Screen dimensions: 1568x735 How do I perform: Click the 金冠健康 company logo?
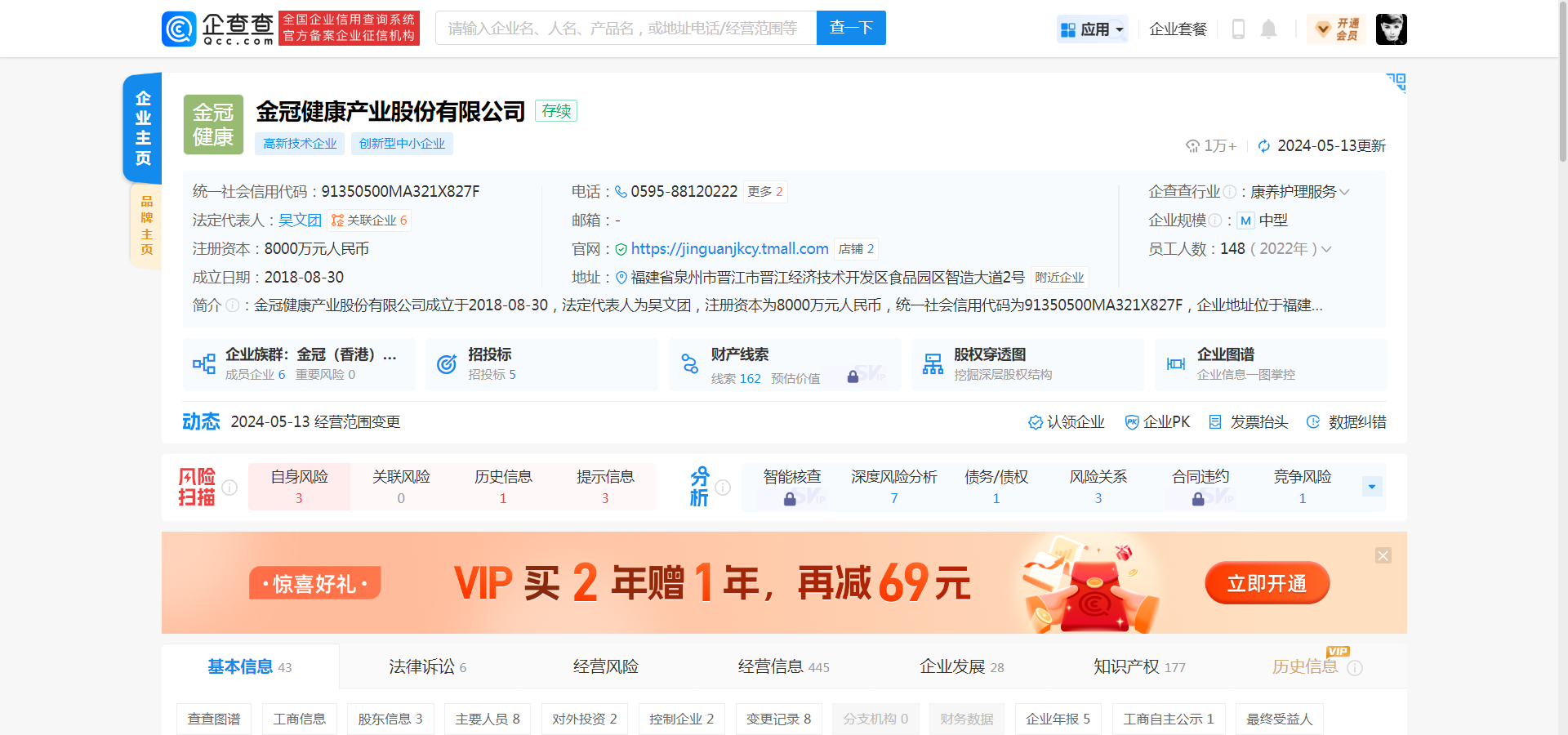[x=213, y=124]
